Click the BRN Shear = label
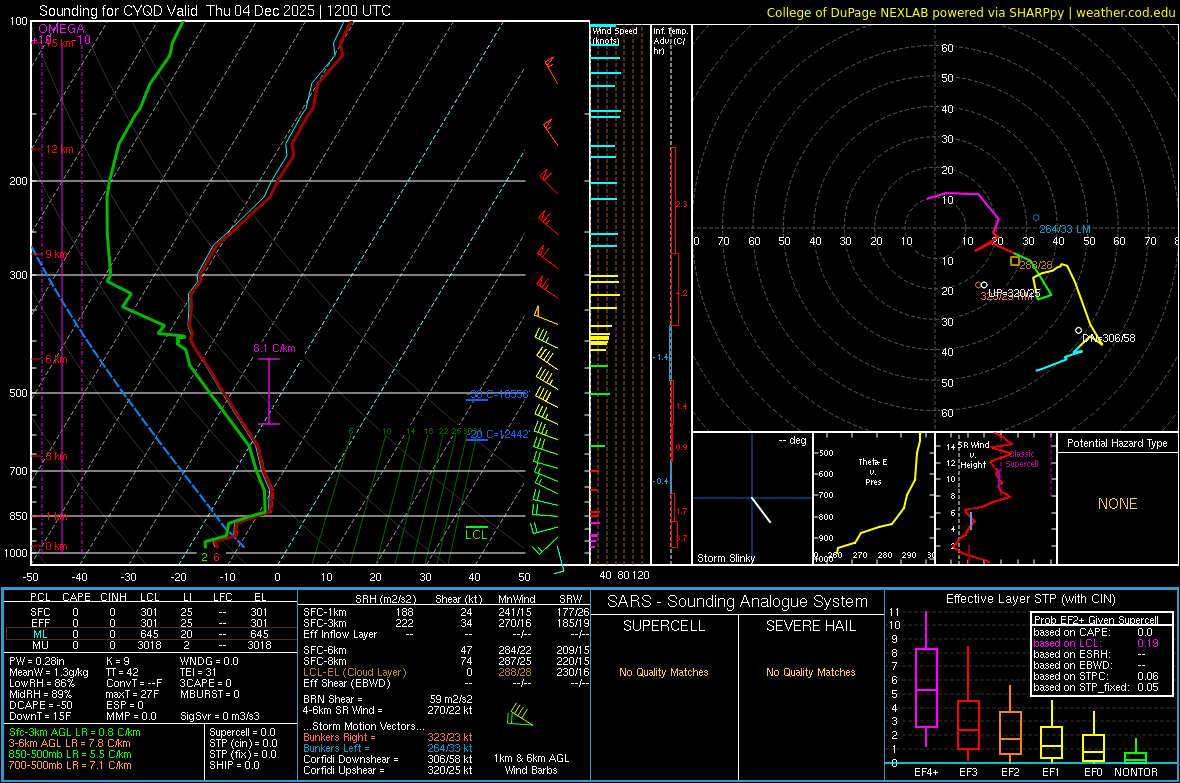 [x=333, y=699]
